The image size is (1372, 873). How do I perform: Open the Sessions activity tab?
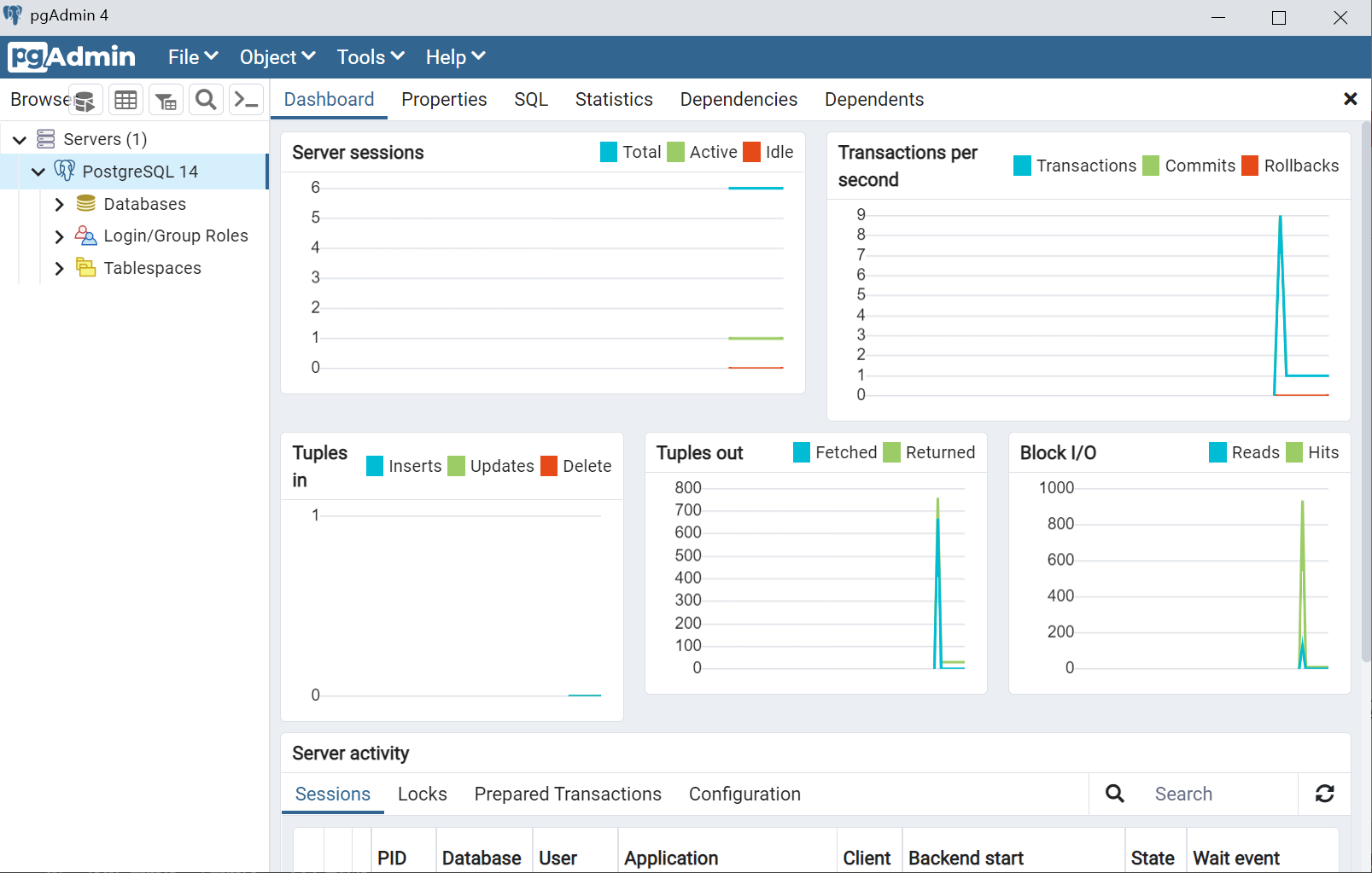click(332, 794)
